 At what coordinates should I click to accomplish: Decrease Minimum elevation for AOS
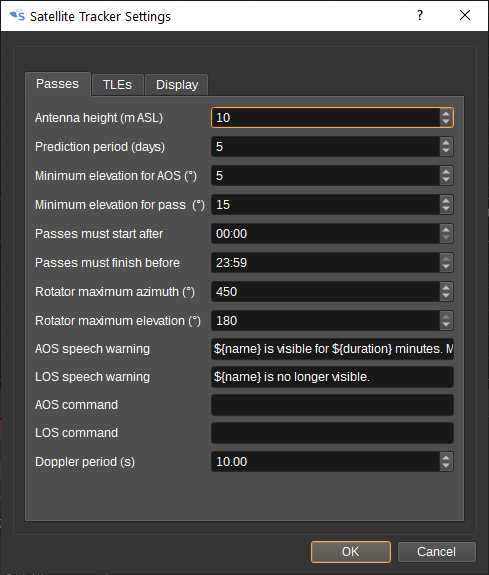(446, 180)
